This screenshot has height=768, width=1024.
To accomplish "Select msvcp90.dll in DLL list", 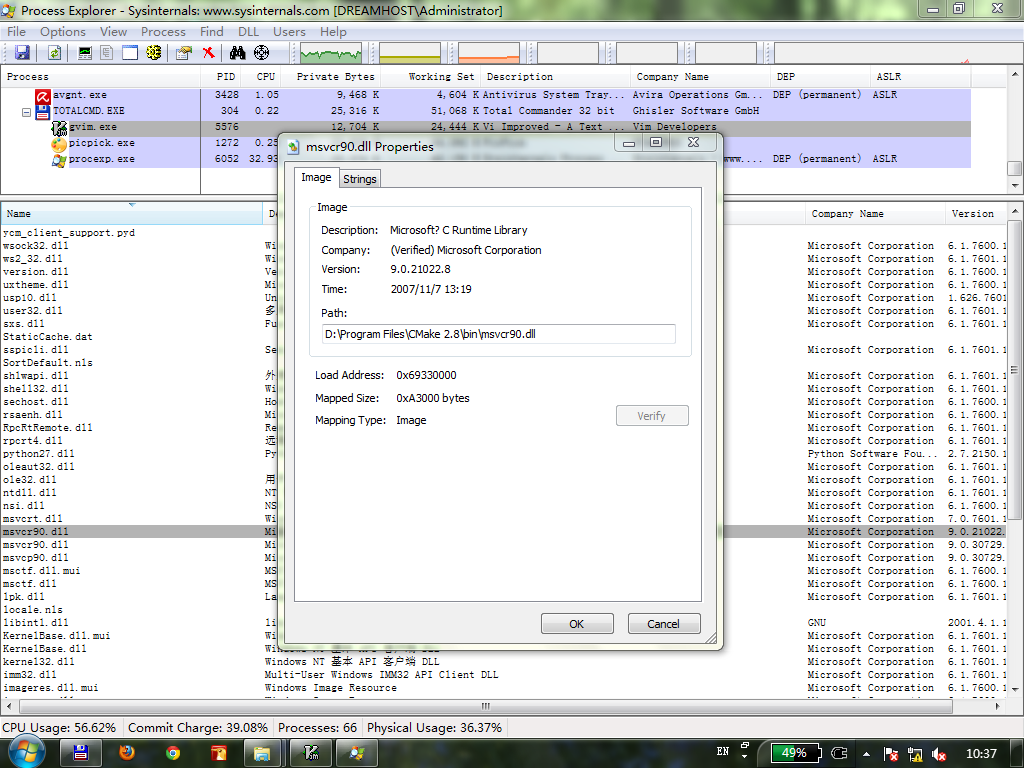I will (x=35, y=558).
